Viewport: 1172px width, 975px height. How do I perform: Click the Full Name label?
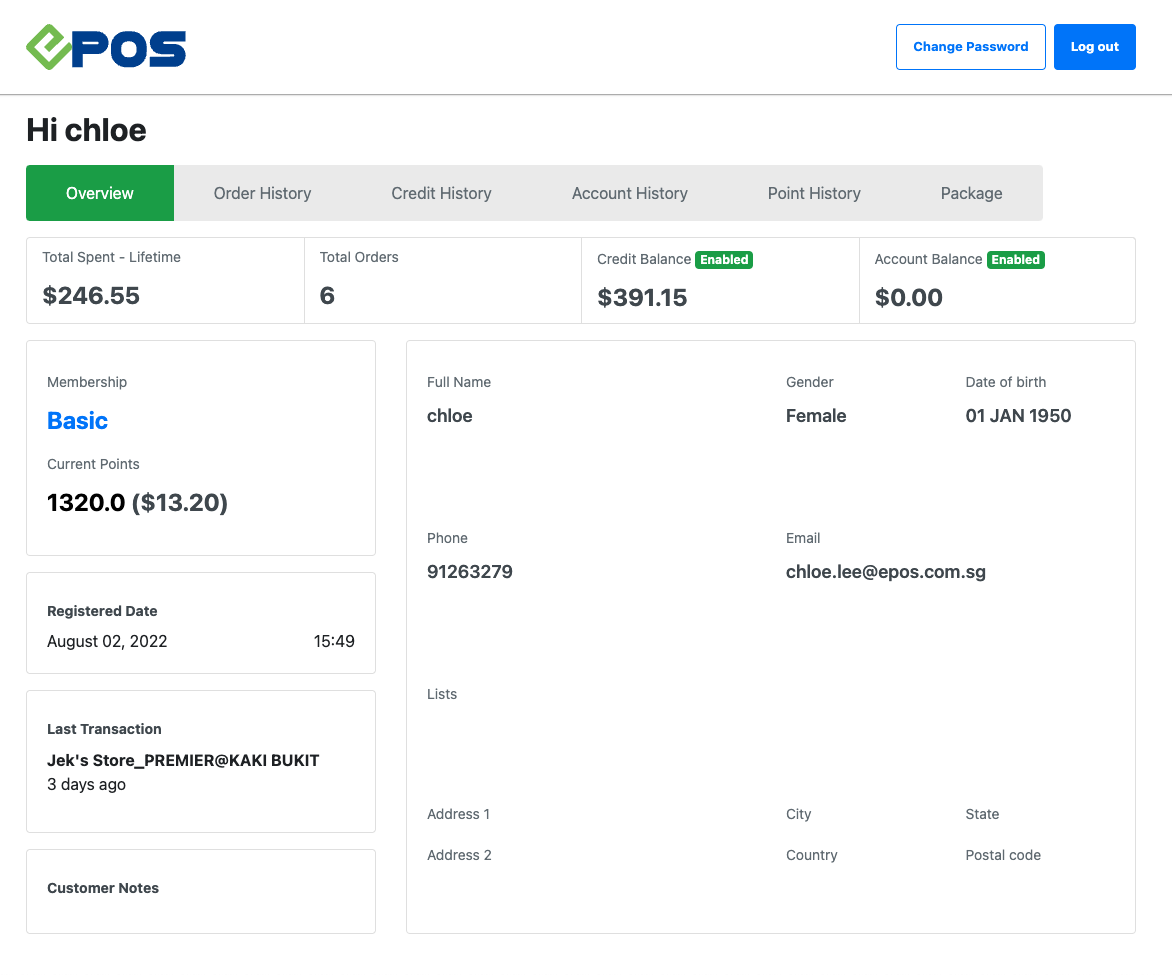coord(458,382)
